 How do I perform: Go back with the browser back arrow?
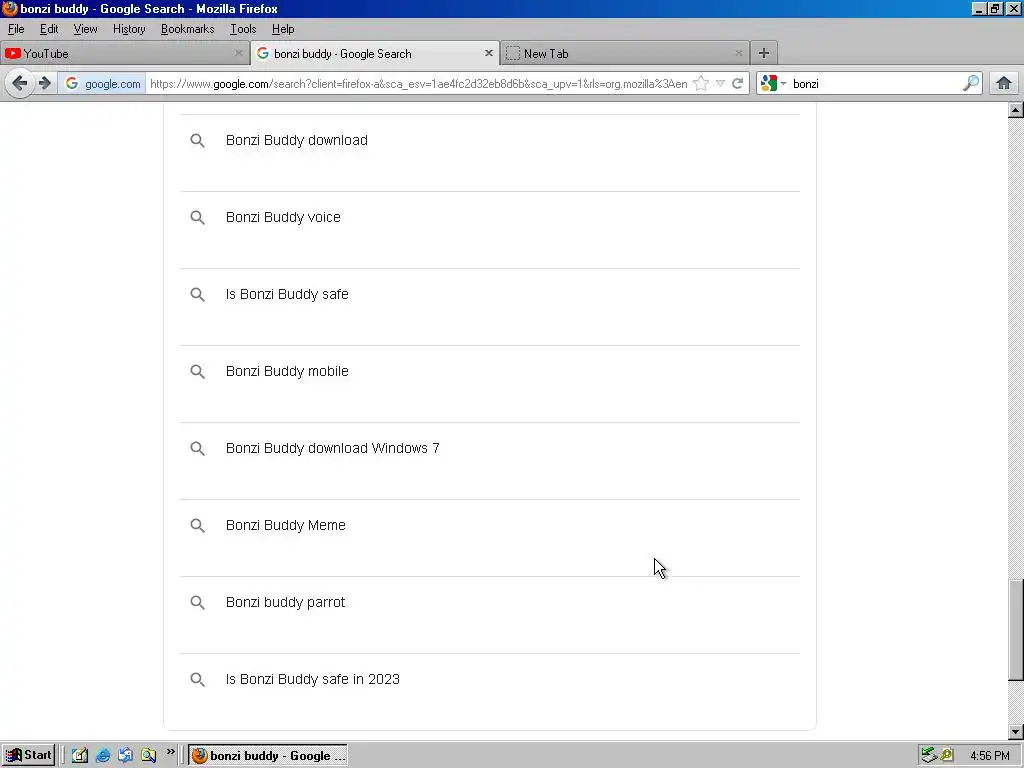[20, 84]
